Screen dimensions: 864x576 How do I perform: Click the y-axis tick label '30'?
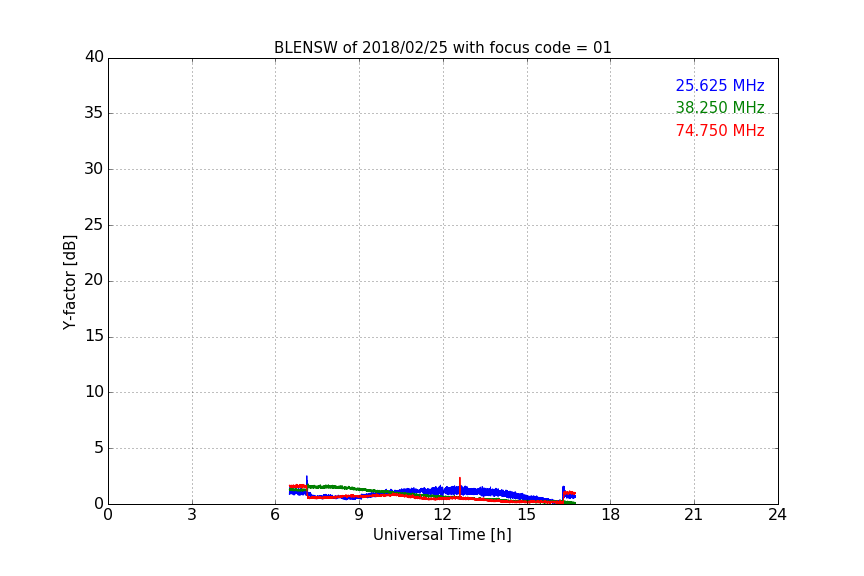(x=94, y=169)
